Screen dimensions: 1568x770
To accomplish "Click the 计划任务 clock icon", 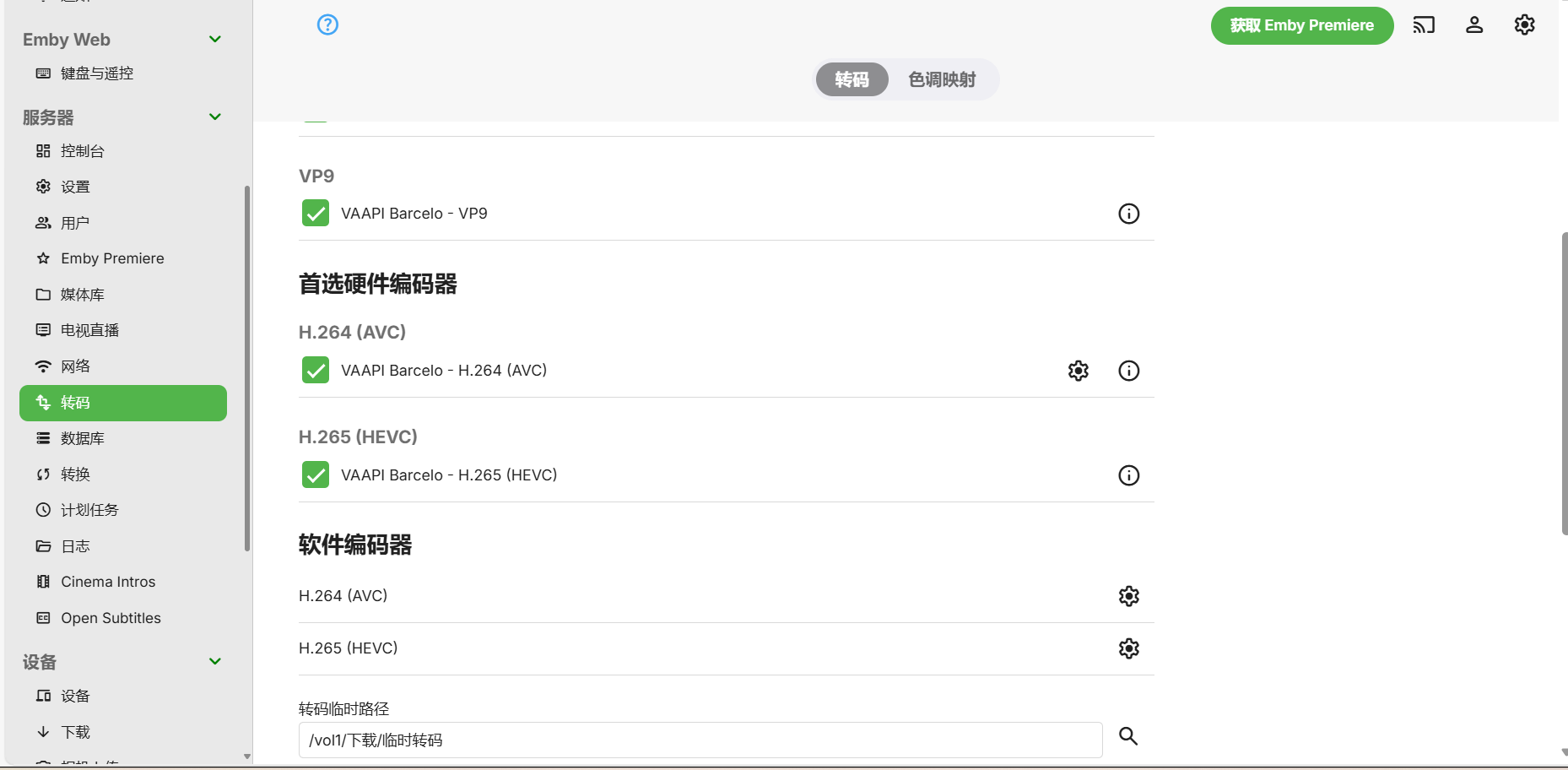I will [x=43, y=510].
